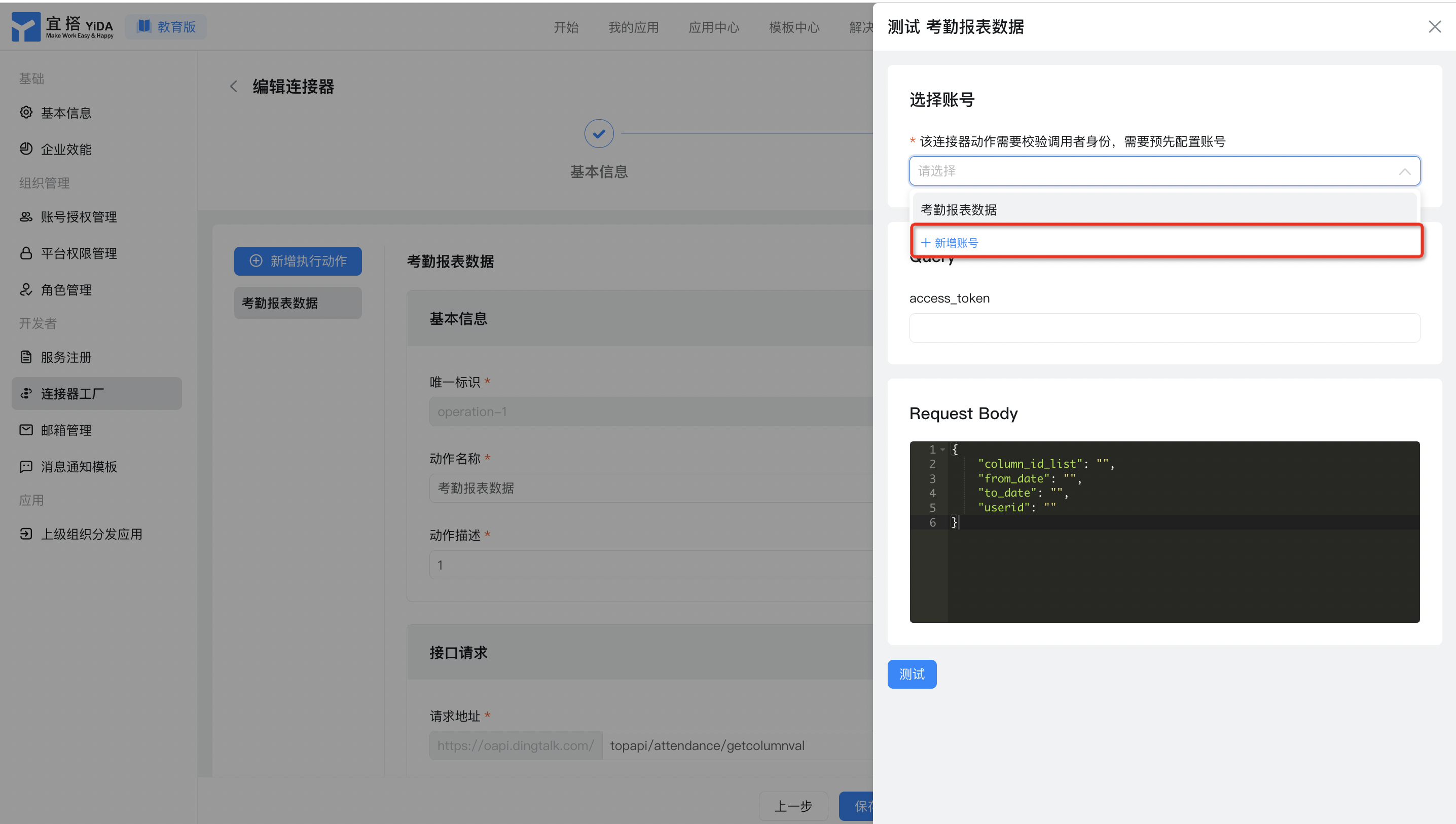Click the YiDA logo icon
Image resolution: width=1456 pixels, height=824 pixels.
(25, 26)
